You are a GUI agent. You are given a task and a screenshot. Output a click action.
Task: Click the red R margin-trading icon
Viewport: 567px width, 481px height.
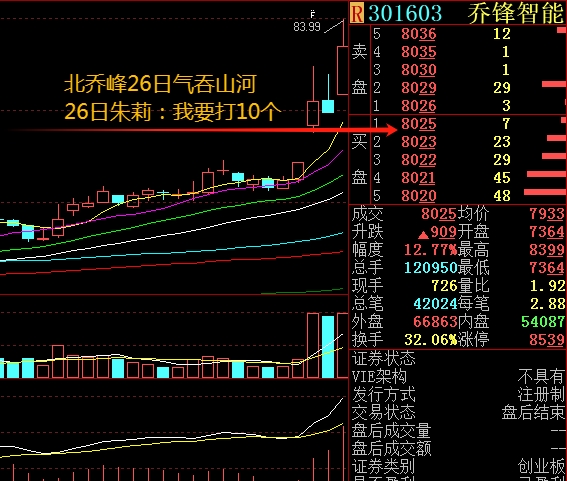(357, 13)
